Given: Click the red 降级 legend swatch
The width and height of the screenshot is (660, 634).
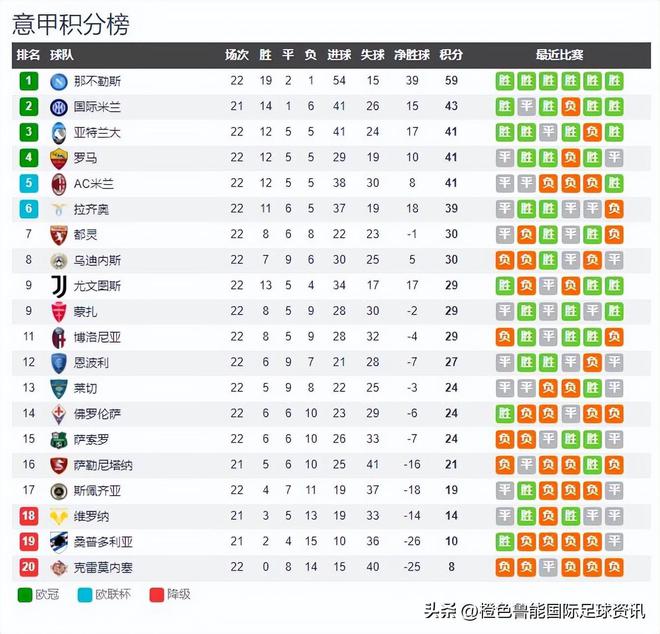Looking at the screenshot, I should coord(153,594).
